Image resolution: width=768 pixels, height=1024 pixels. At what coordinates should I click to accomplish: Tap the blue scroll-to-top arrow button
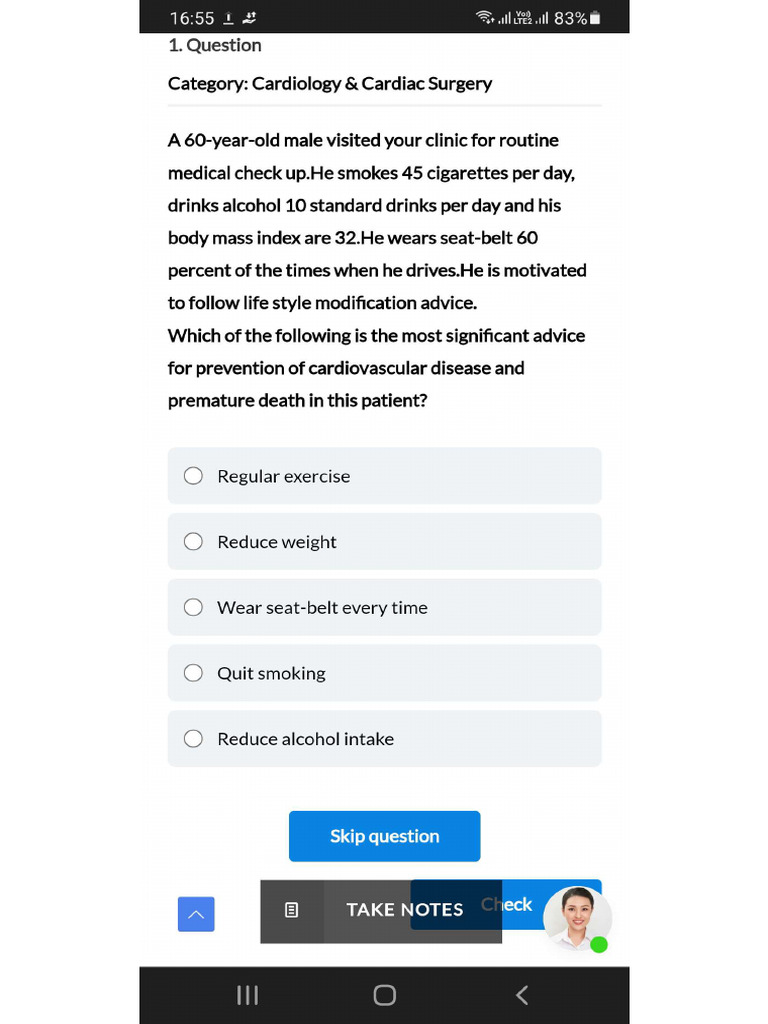[x=196, y=914]
